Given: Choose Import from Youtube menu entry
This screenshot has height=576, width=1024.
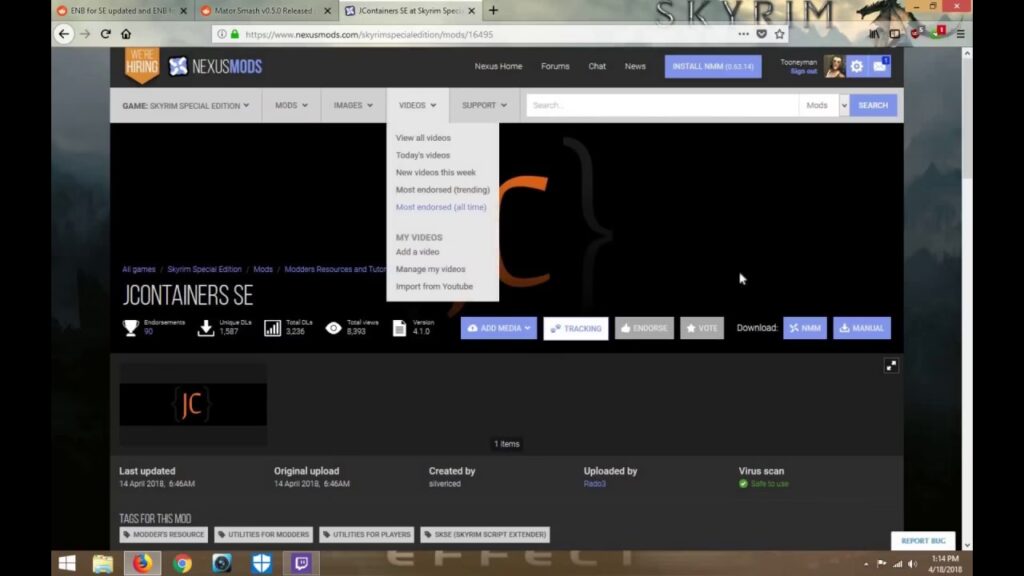Looking at the screenshot, I should click(434, 286).
